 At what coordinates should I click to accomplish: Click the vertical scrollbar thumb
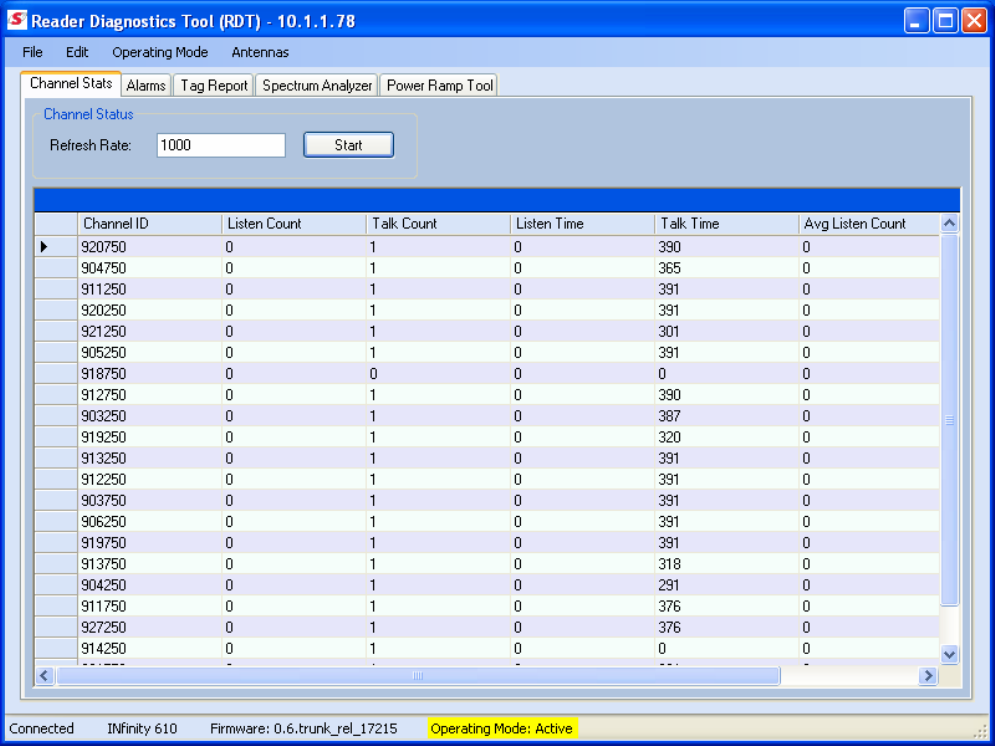pos(949,420)
